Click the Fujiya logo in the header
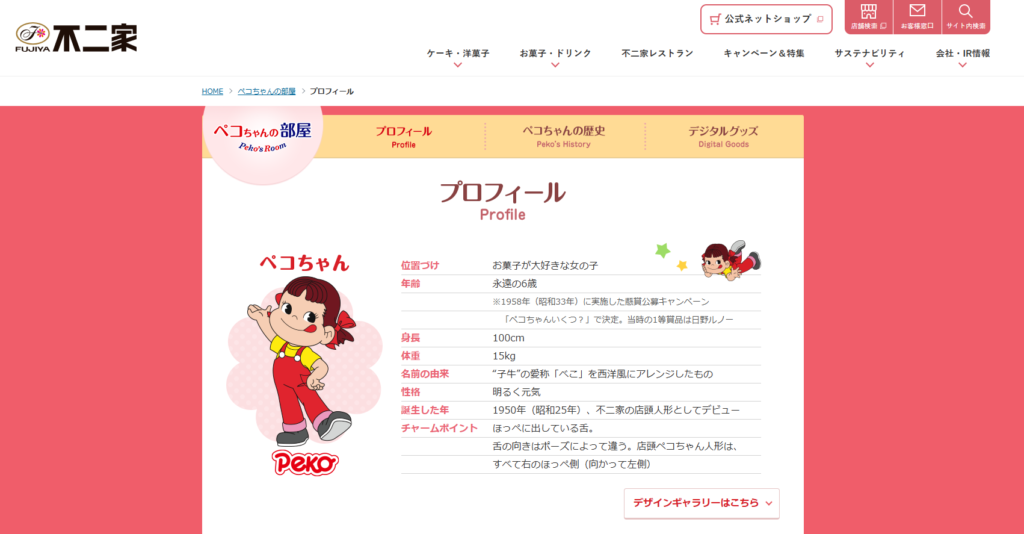Viewport: 1024px width, 534px height. pyautogui.click(x=76, y=37)
